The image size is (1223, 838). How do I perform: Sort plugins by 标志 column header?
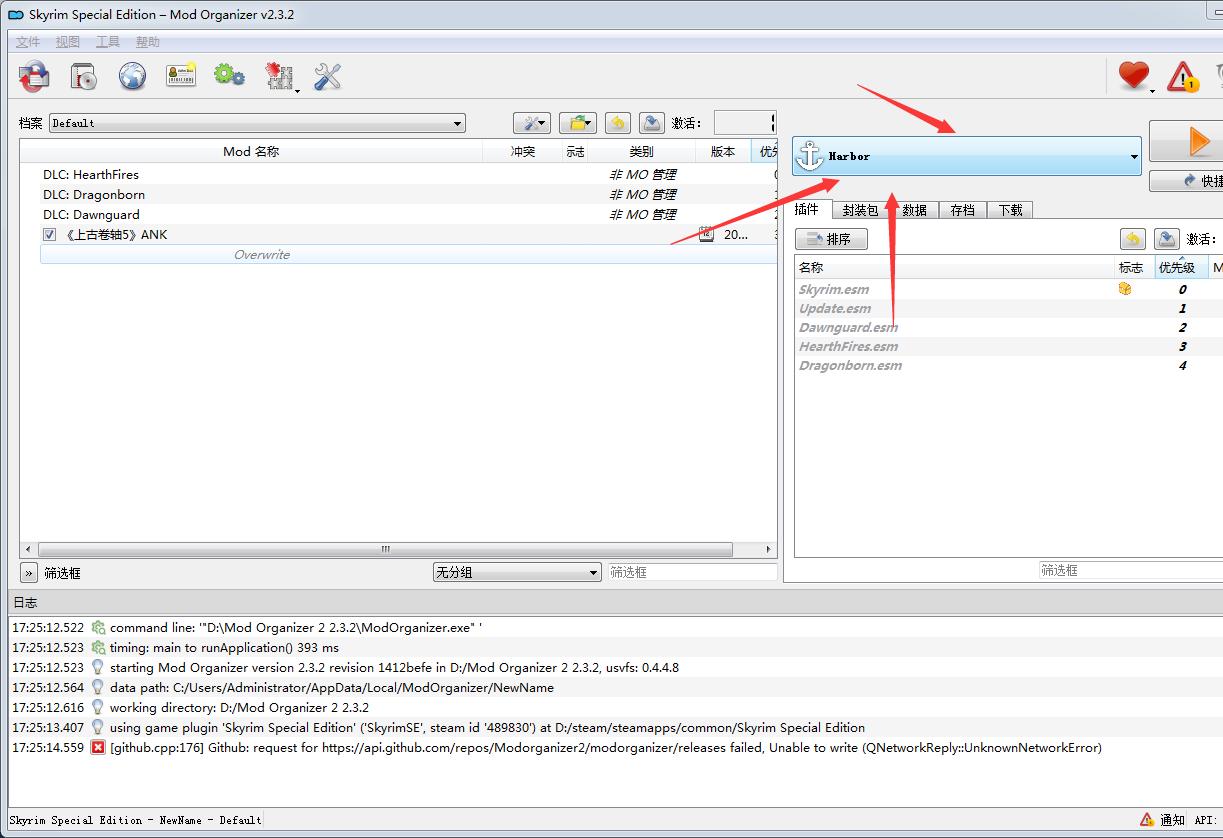pyautogui.click(x=1134, y=267)
